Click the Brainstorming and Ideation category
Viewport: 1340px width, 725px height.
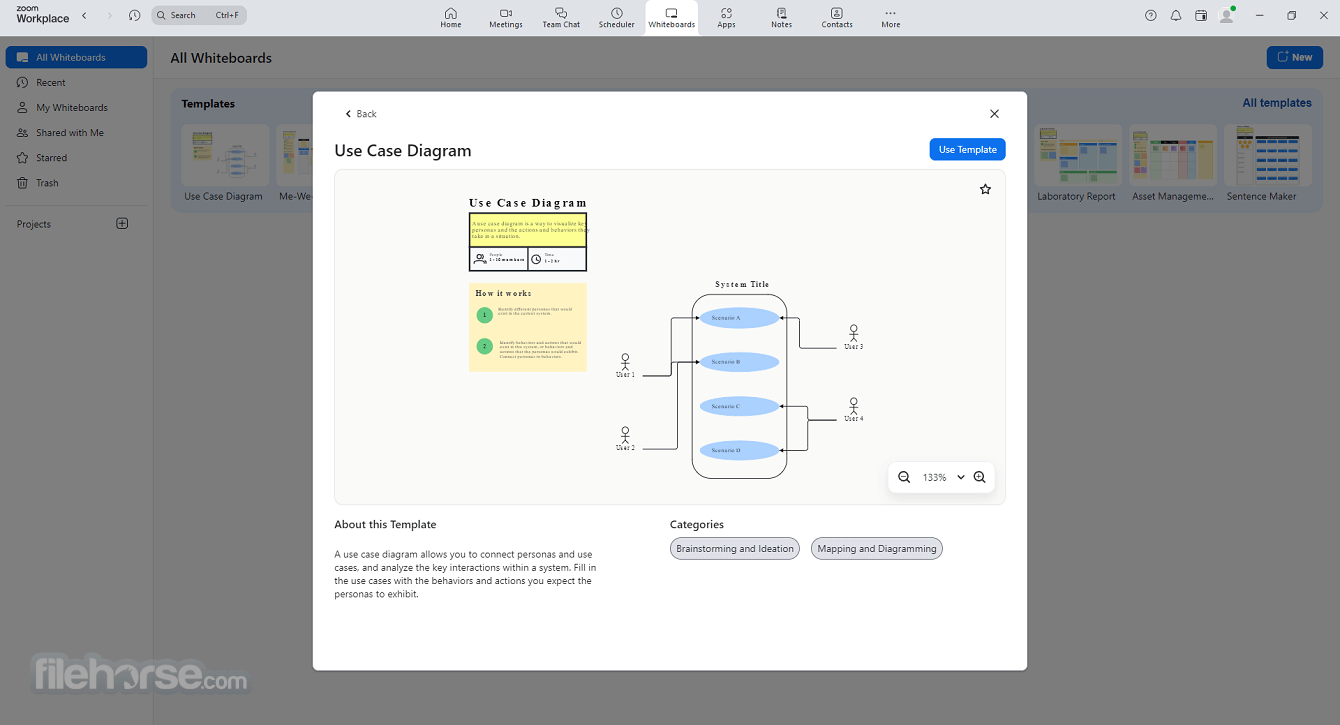coord(735,548)
